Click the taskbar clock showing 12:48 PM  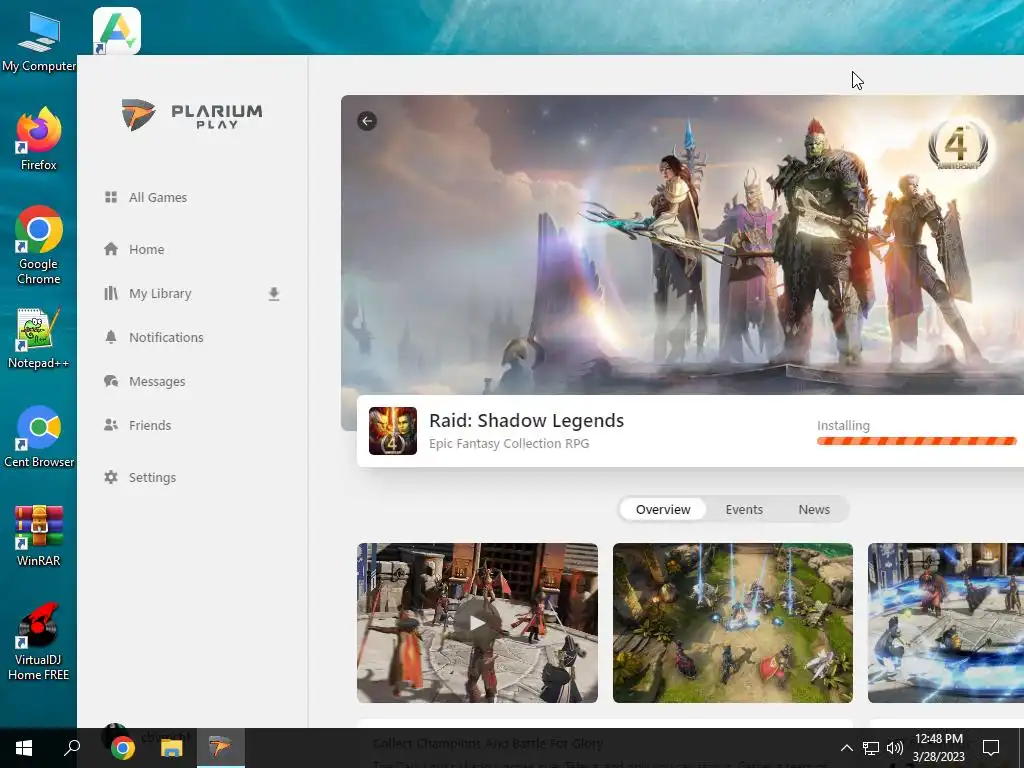[x=938, y=748]
